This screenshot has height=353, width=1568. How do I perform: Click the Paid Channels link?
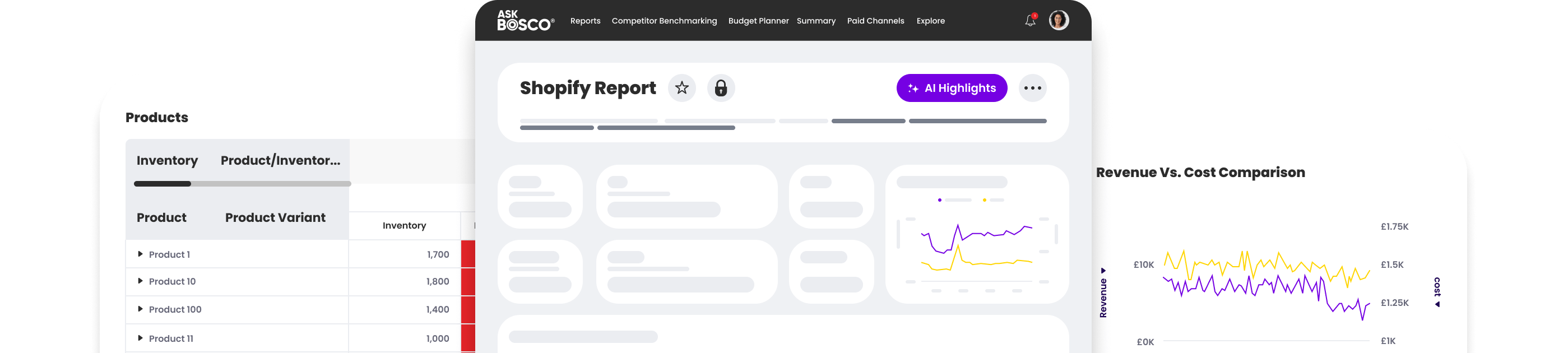pos(875,21)
